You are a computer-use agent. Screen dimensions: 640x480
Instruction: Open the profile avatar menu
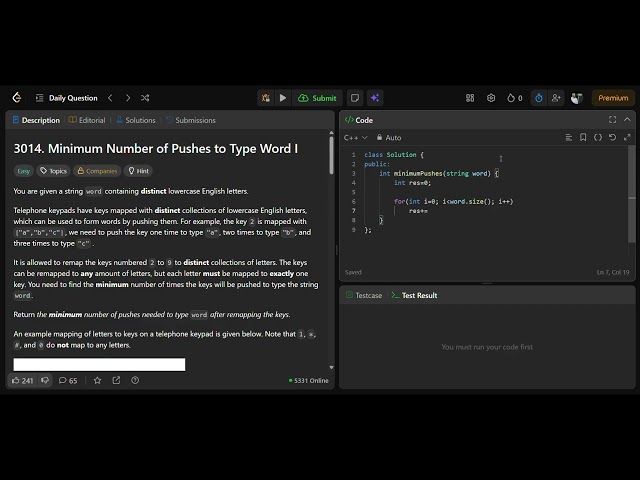coord(576,98)
